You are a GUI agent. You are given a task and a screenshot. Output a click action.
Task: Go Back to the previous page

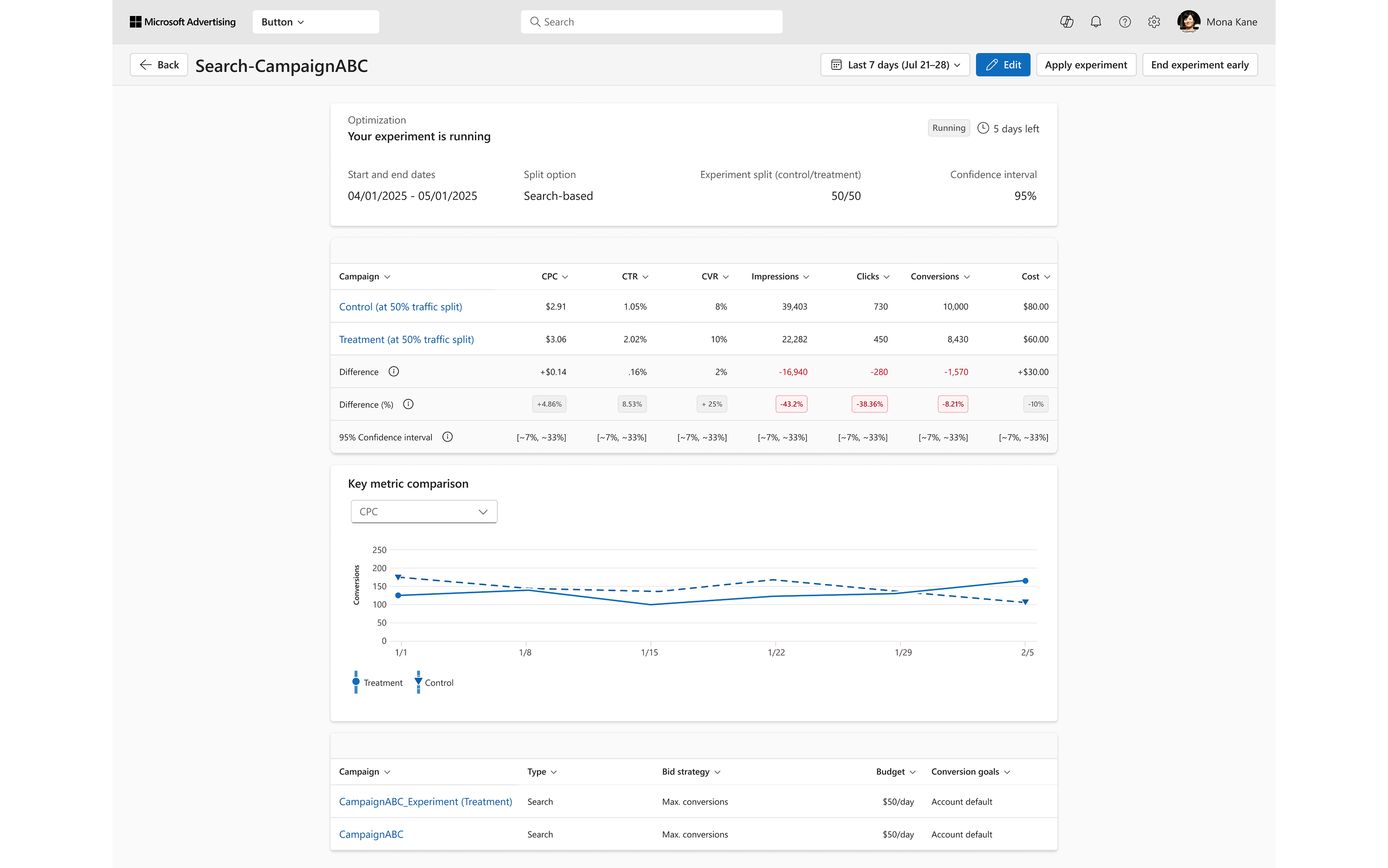[159, 65]
